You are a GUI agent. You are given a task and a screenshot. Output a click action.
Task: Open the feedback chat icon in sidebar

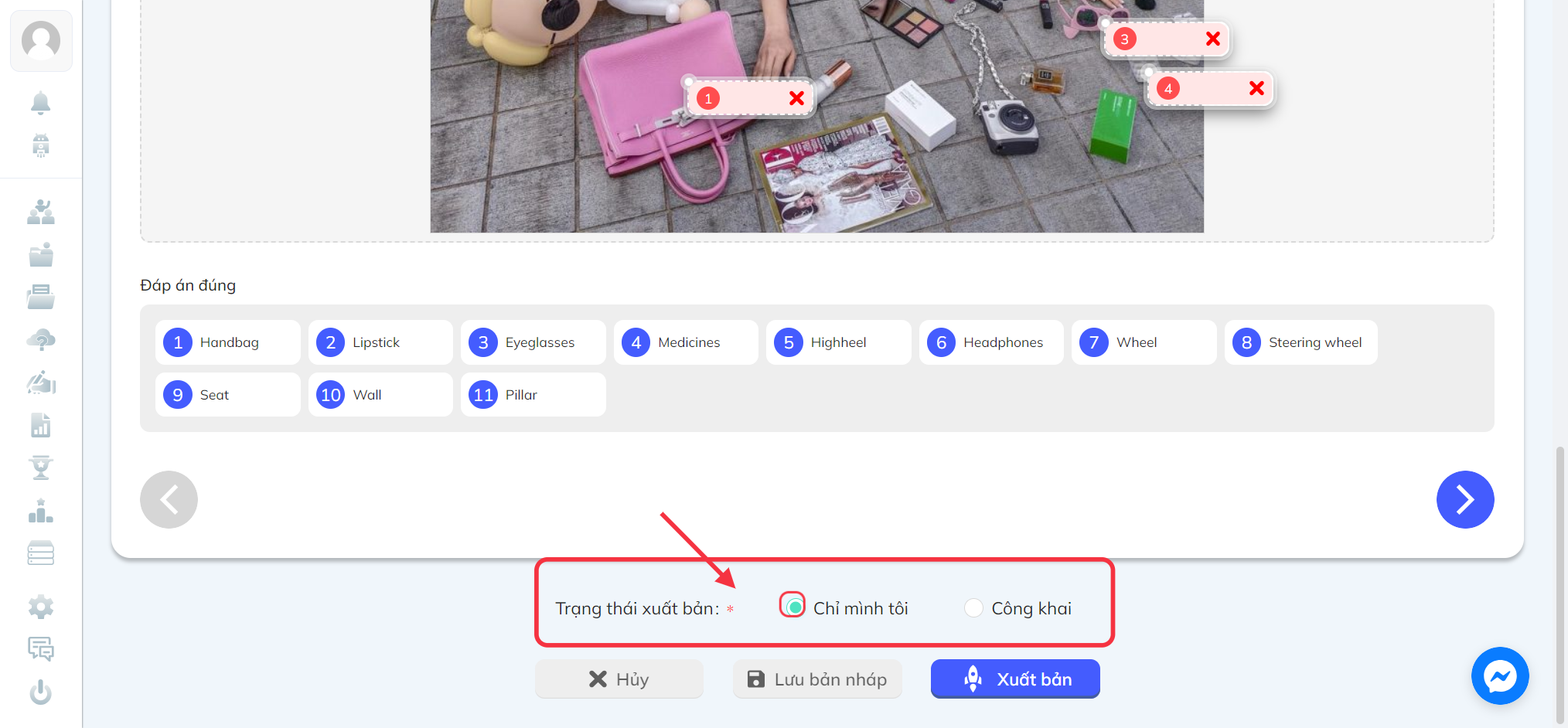point(41,649)
